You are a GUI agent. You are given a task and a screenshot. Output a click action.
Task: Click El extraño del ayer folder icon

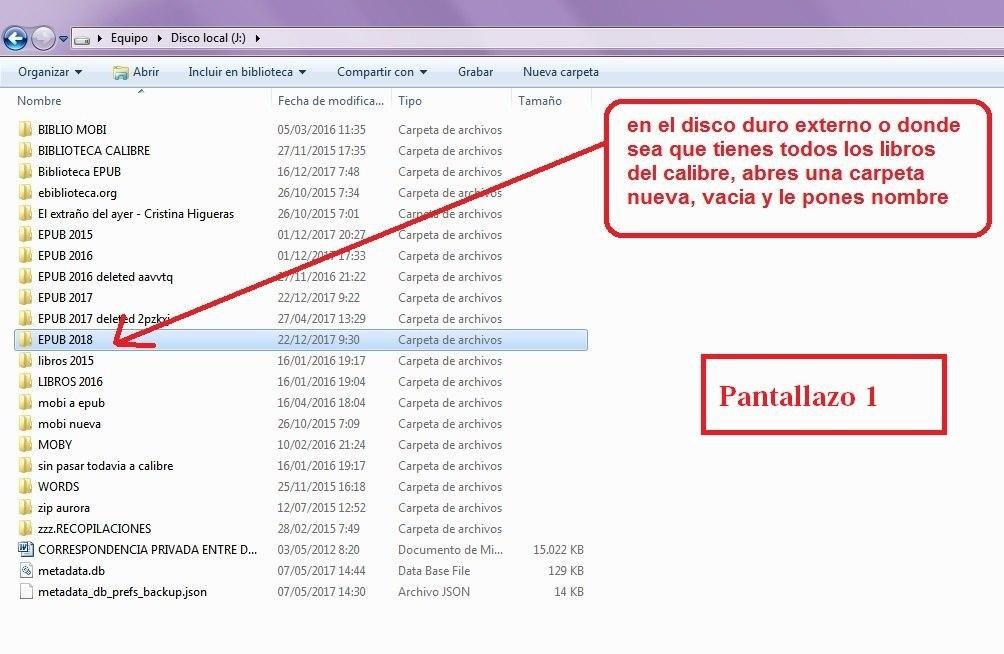pos(26,213)
